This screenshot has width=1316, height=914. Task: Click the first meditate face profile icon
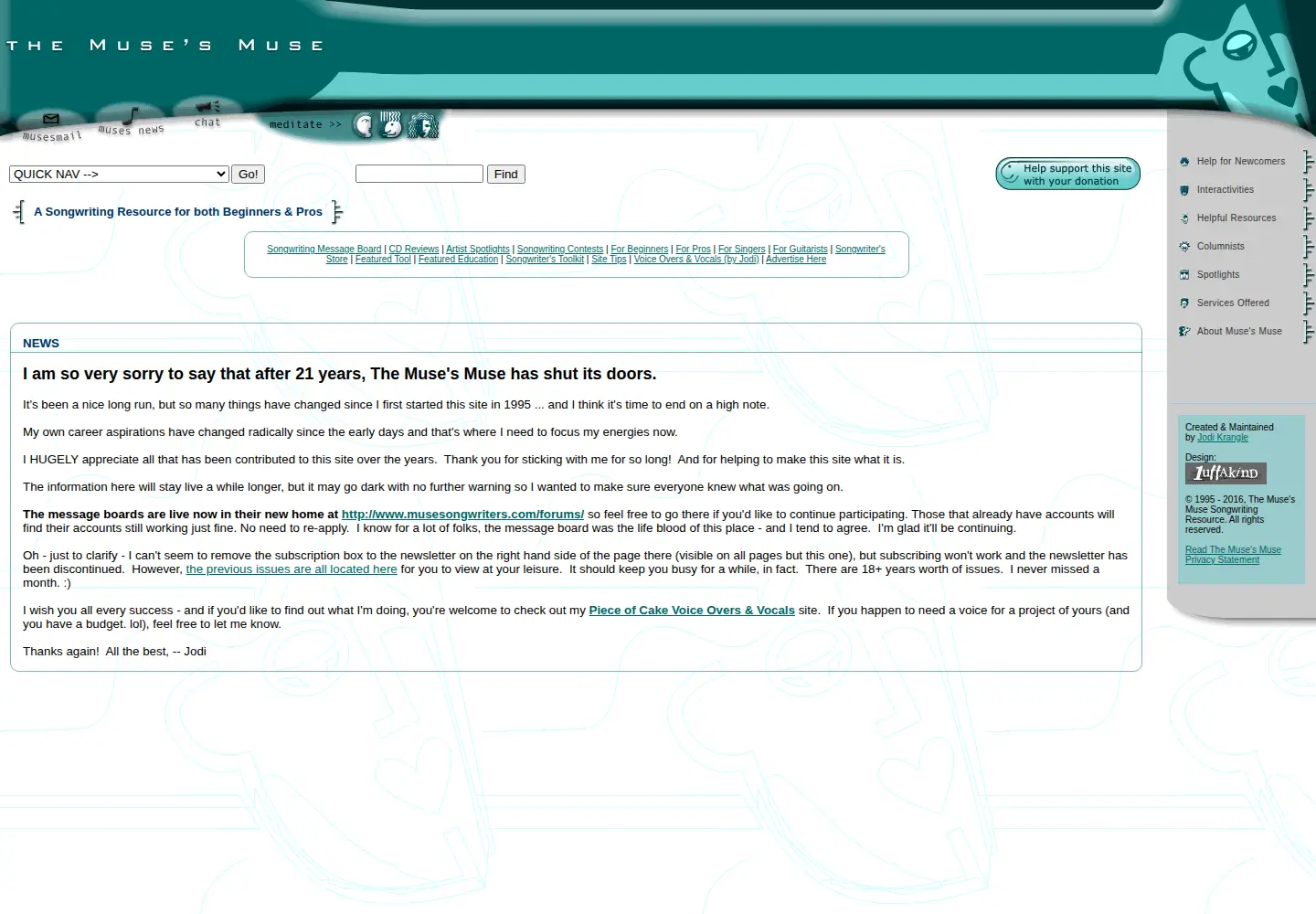(x=364, y=124)
